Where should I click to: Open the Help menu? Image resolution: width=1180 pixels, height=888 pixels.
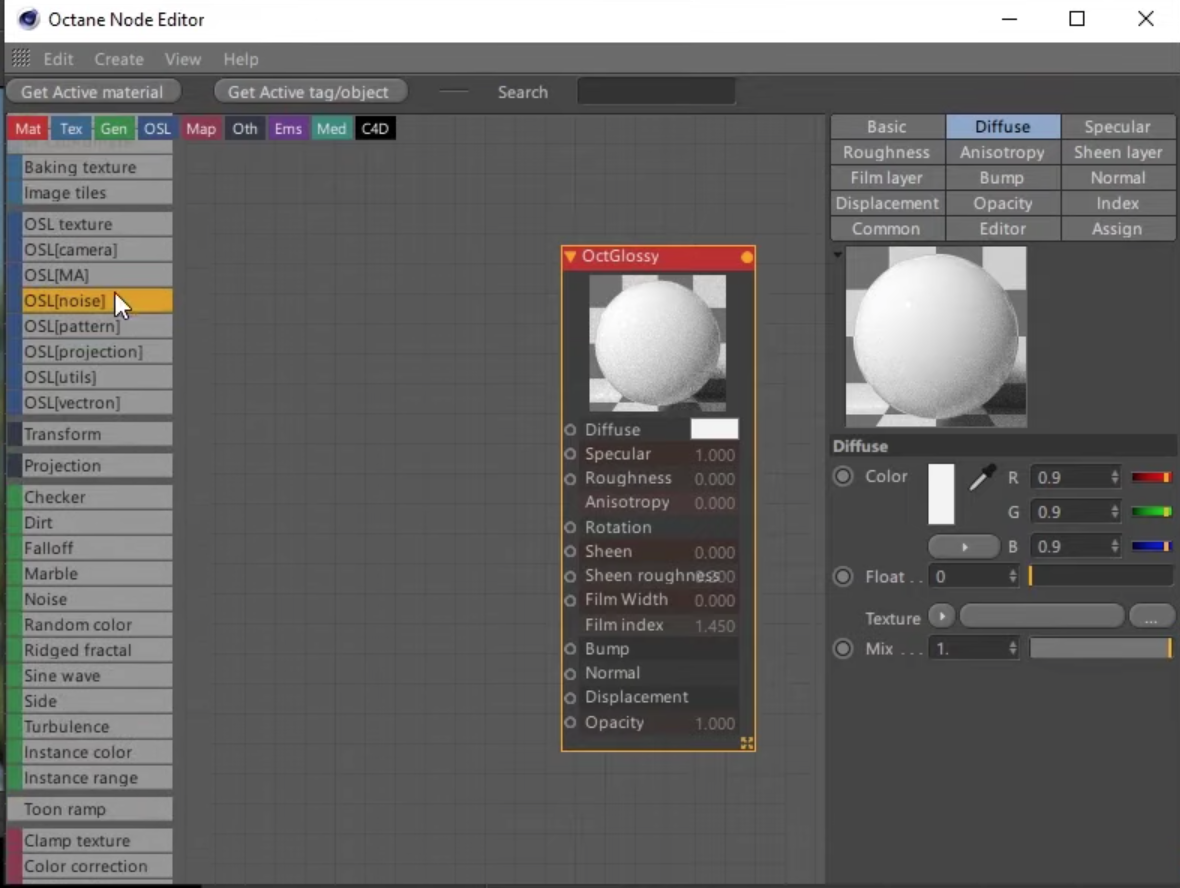pos(241,59)
